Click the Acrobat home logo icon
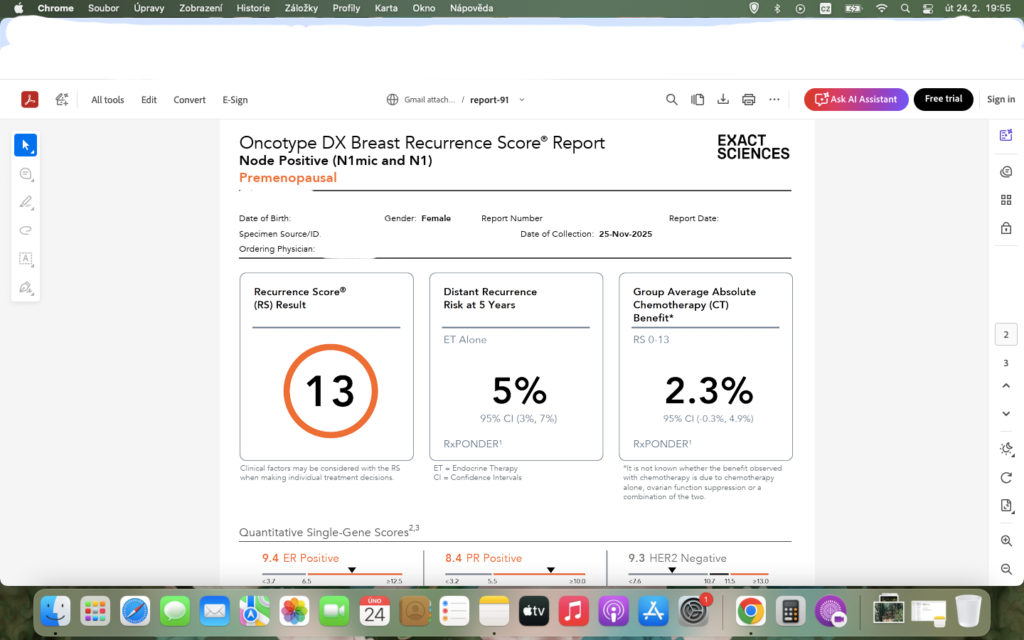The width and height of the screenshot is (1024, 640). (31, 100)
